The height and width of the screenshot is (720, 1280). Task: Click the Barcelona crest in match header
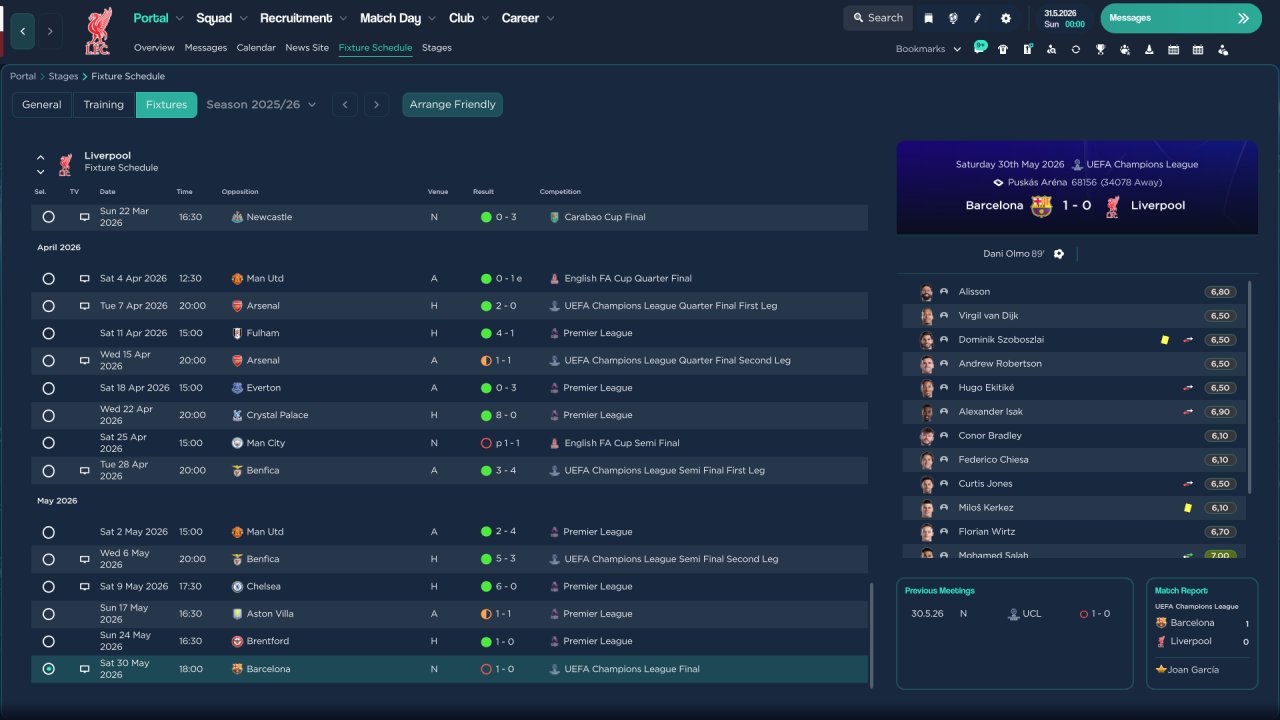(1041, 206)
